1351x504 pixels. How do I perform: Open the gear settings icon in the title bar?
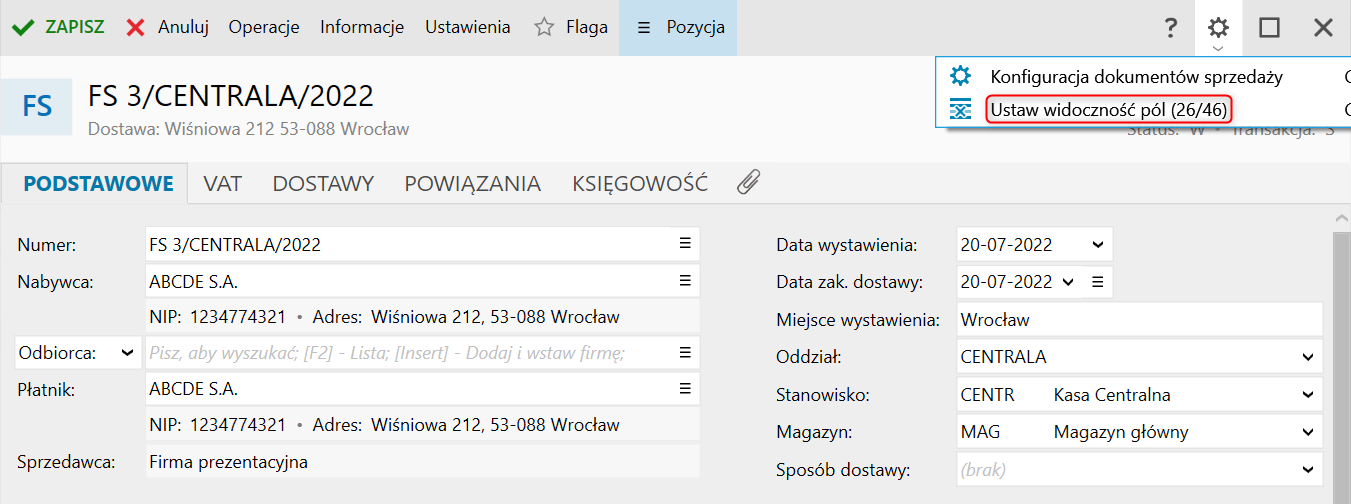point(1218,28)
